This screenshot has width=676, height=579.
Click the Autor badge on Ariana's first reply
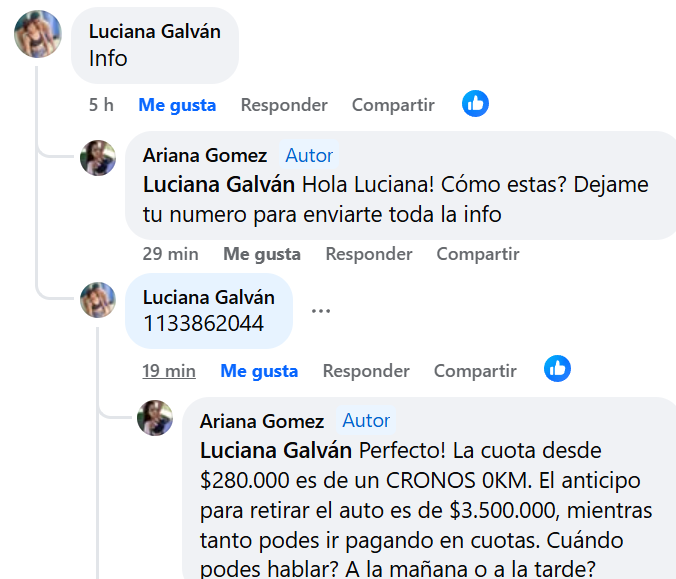tap(309, 155)
